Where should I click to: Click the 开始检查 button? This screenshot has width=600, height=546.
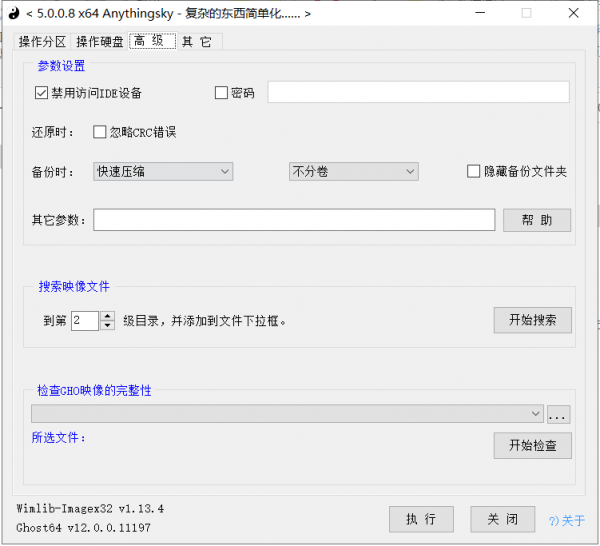point(533,445)
